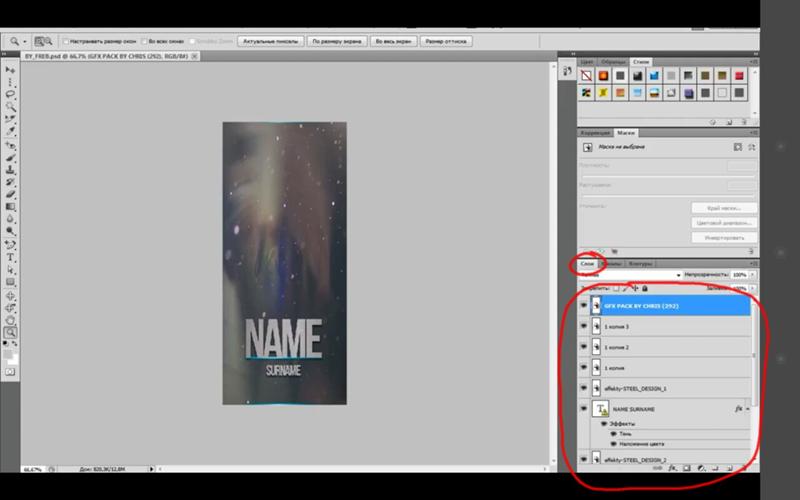Create adjustment layer from Layers panel footer
This screenshot has height=500, width=800.
tap(701, 468)
